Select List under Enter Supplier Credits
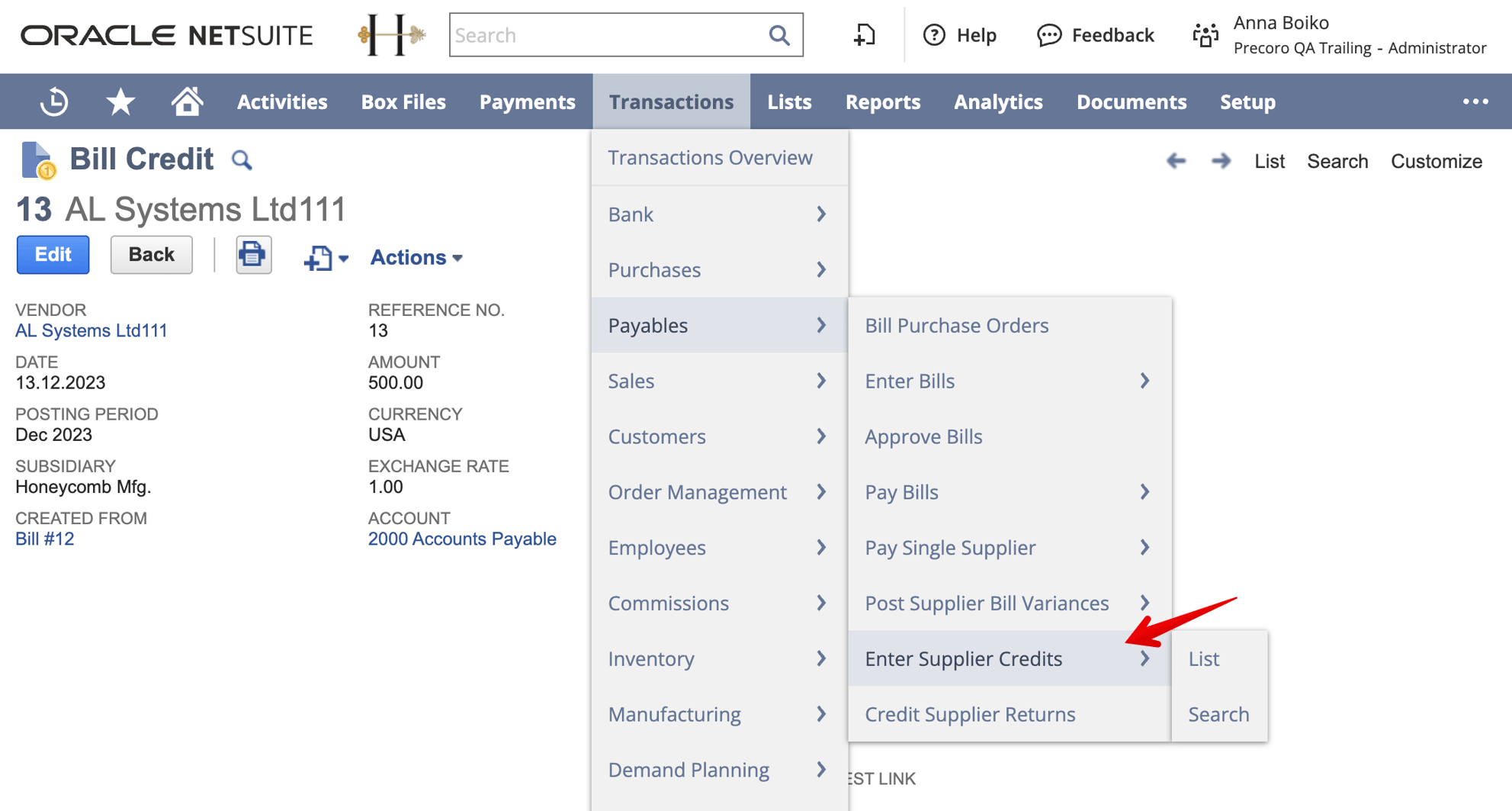Image resolution: width=1512 pixels, height=811 pixels. [1203, 658]
